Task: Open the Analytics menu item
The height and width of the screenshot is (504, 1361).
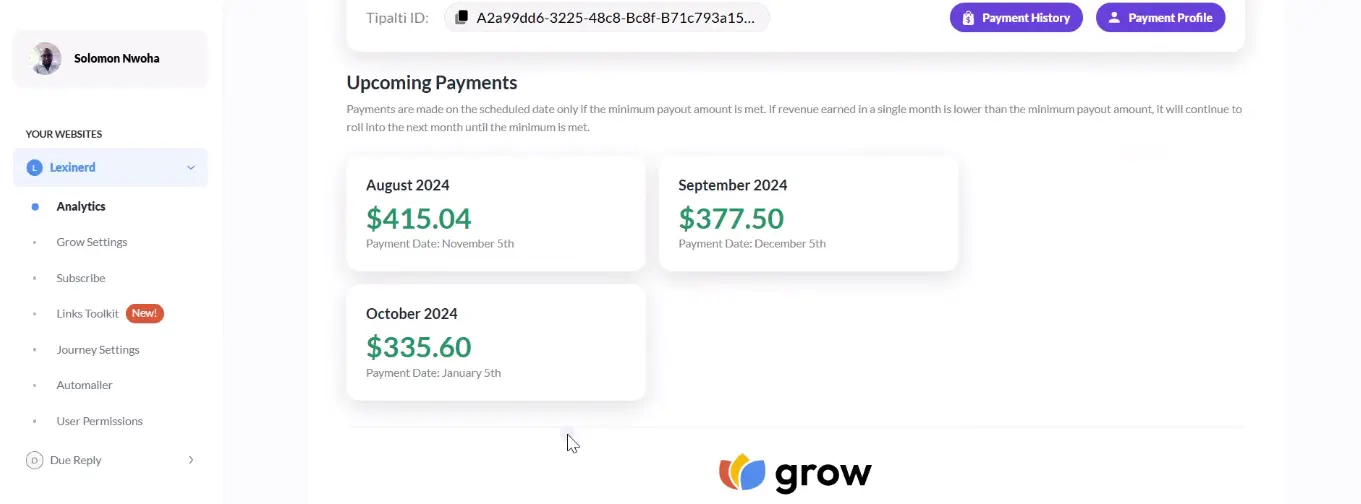Action: [x=81, y=206]
